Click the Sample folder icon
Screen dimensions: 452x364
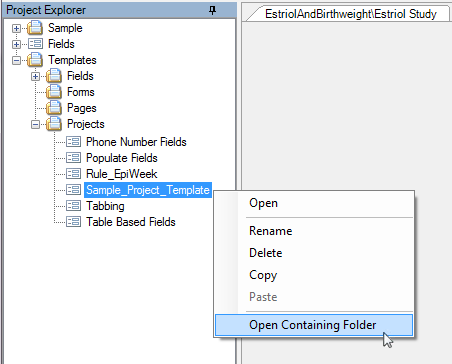(x=35, y=28)
